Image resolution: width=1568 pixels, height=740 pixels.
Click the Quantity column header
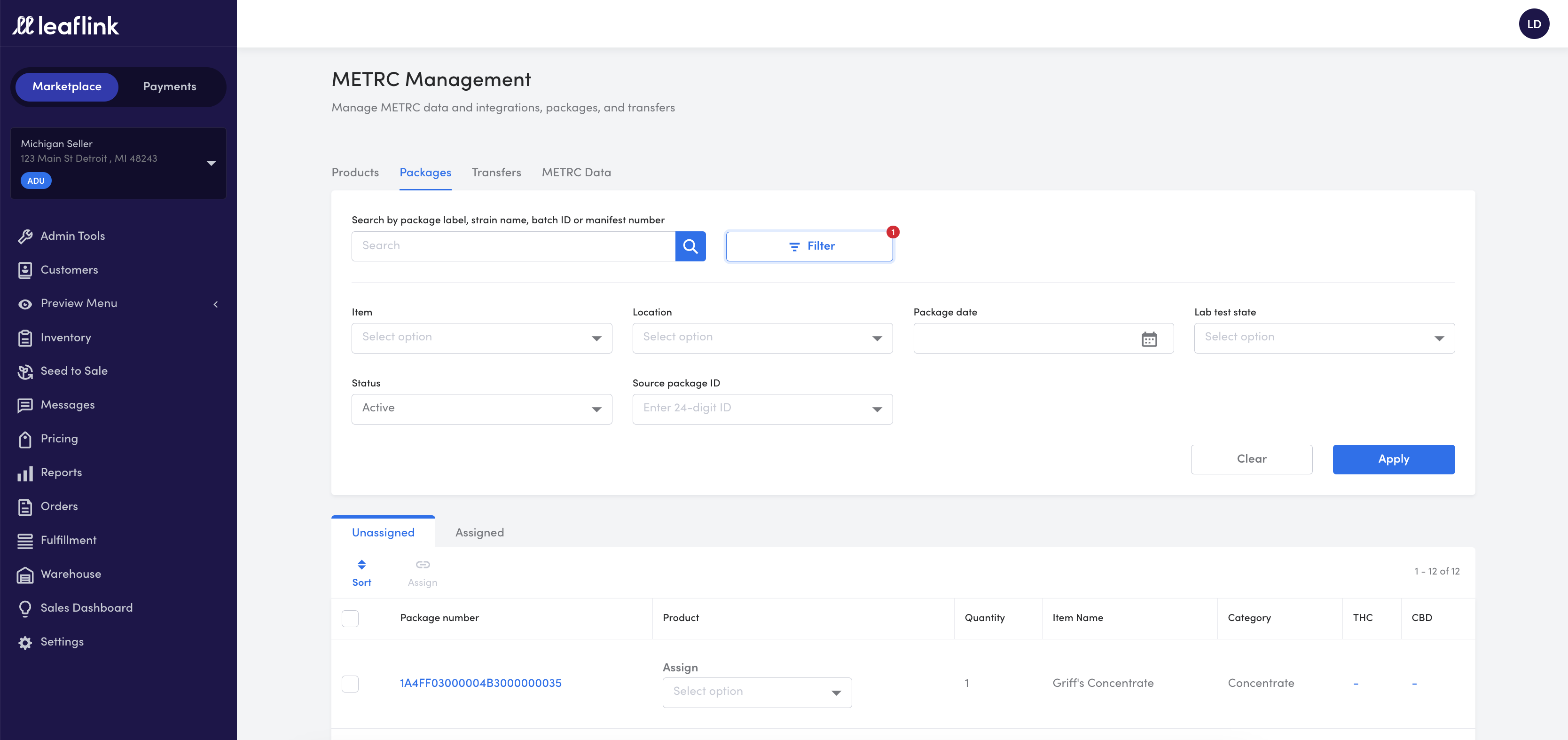pos(984,618)
